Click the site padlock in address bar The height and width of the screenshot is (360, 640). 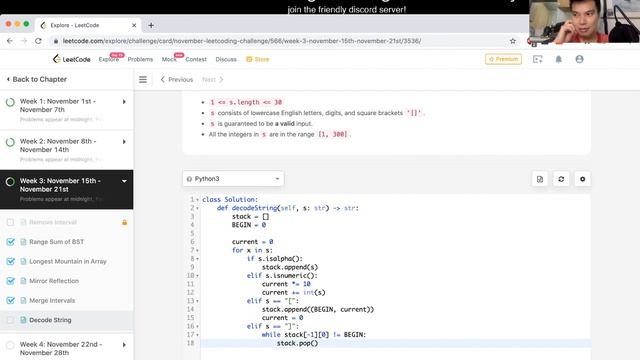click(55, 41)
